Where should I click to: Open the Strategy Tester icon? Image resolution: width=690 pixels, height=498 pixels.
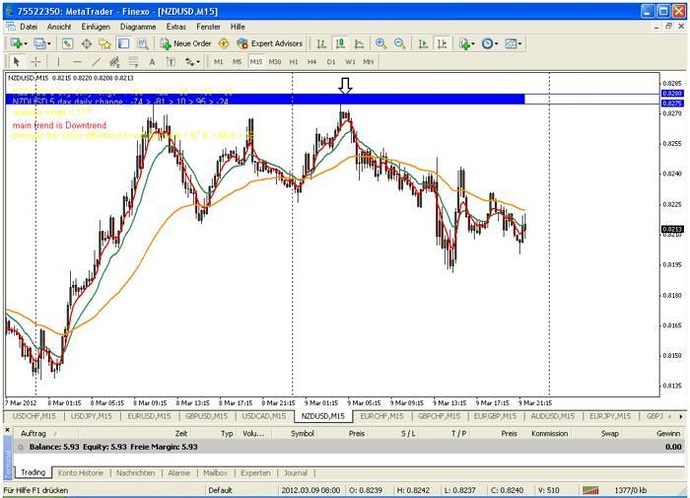coord(142,44)
